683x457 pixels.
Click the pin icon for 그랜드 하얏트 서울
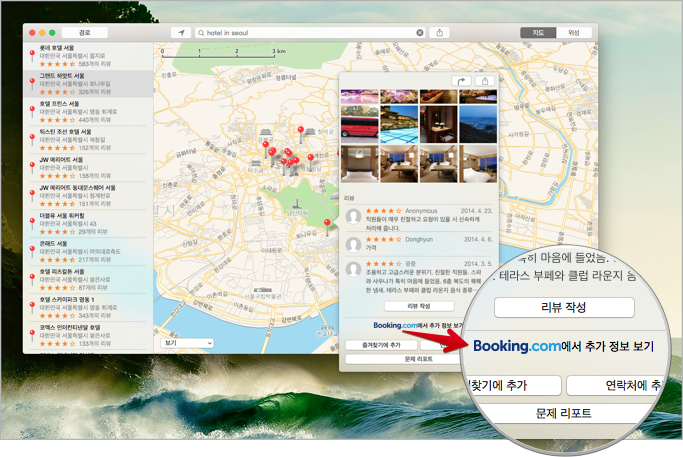pyautogui.click(x=32, y=83)
